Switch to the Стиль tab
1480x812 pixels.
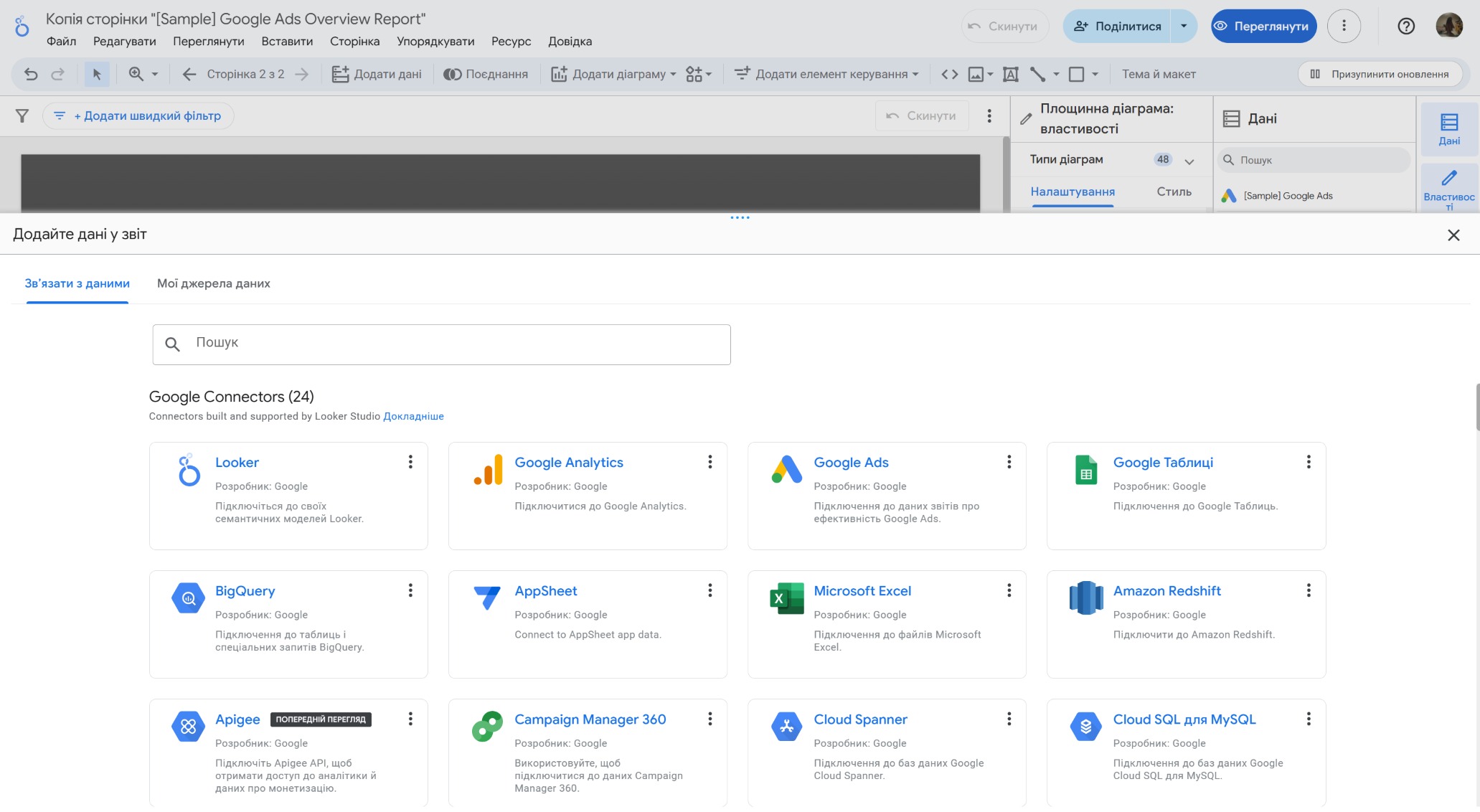tap(1174, 192)
